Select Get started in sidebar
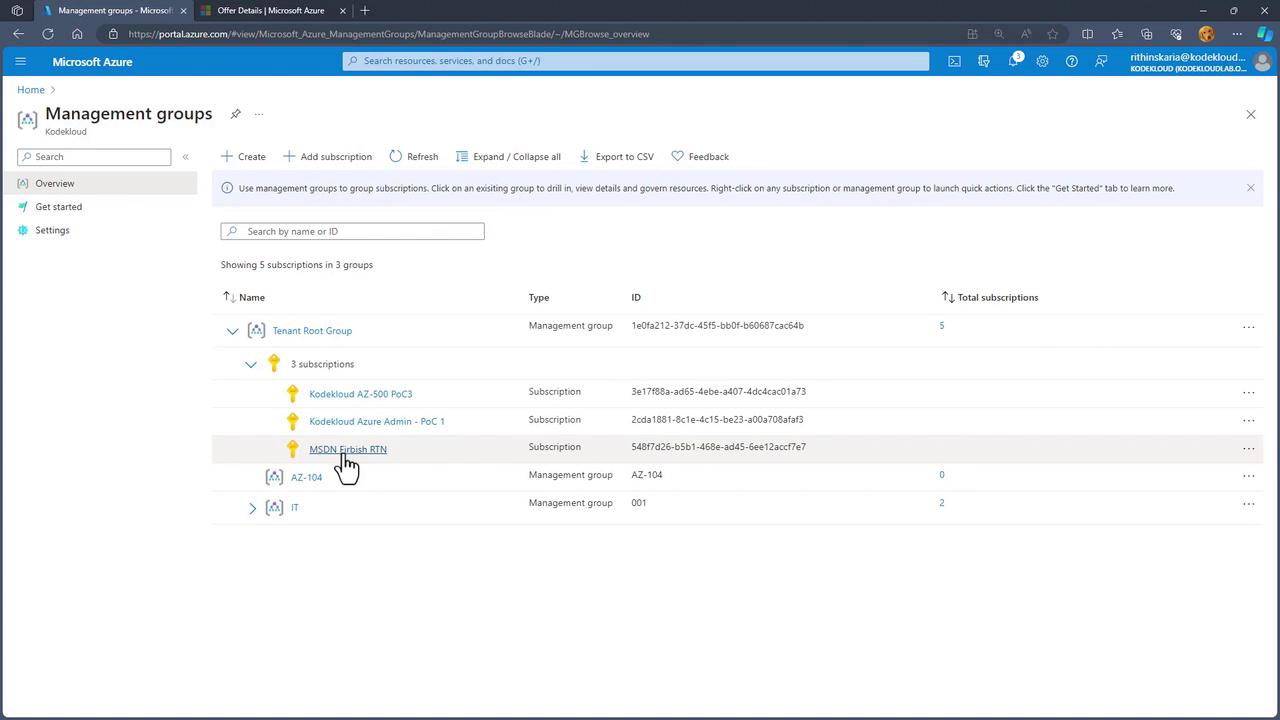1280x720 pixels. coord(58,207)
